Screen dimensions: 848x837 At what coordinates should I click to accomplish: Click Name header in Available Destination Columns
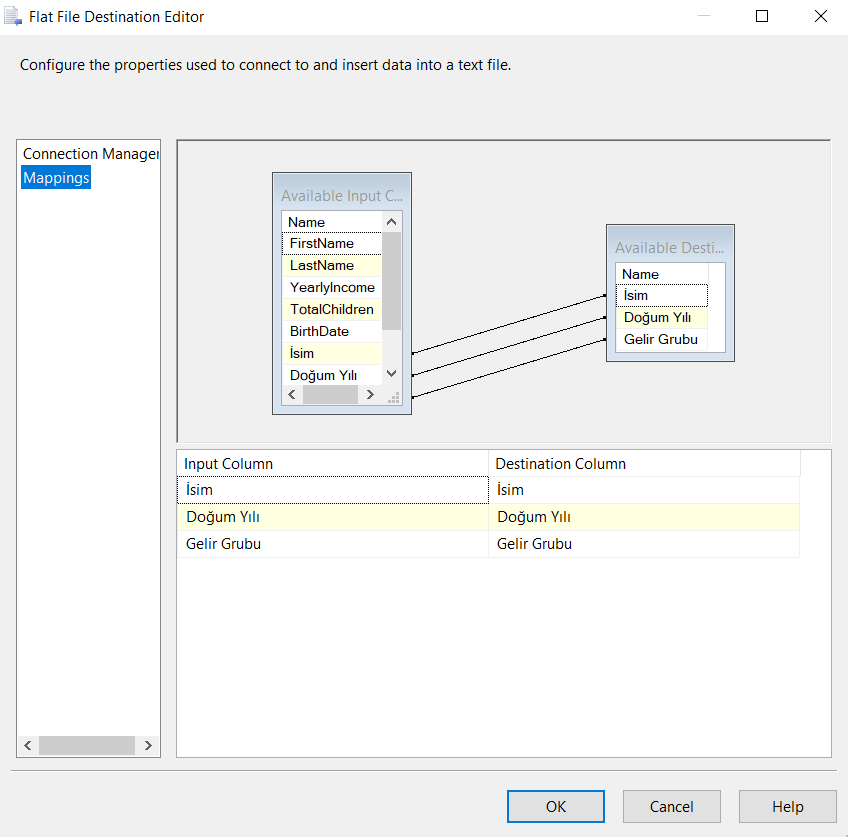[x=661, y=274]
